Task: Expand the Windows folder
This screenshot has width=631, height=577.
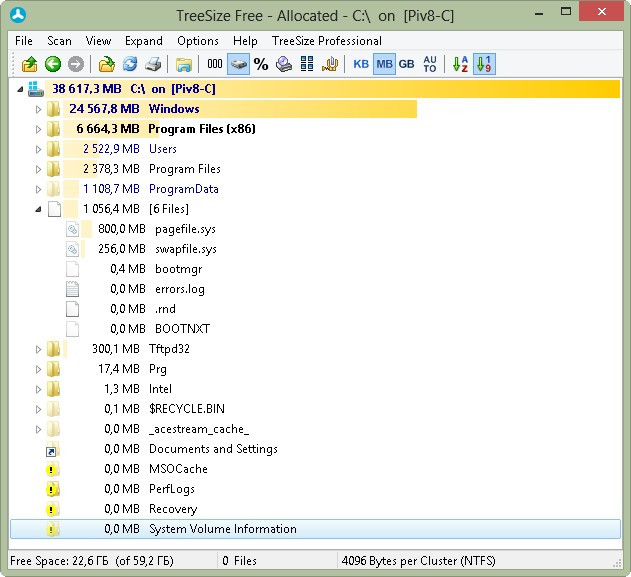Action: (38, 109)
